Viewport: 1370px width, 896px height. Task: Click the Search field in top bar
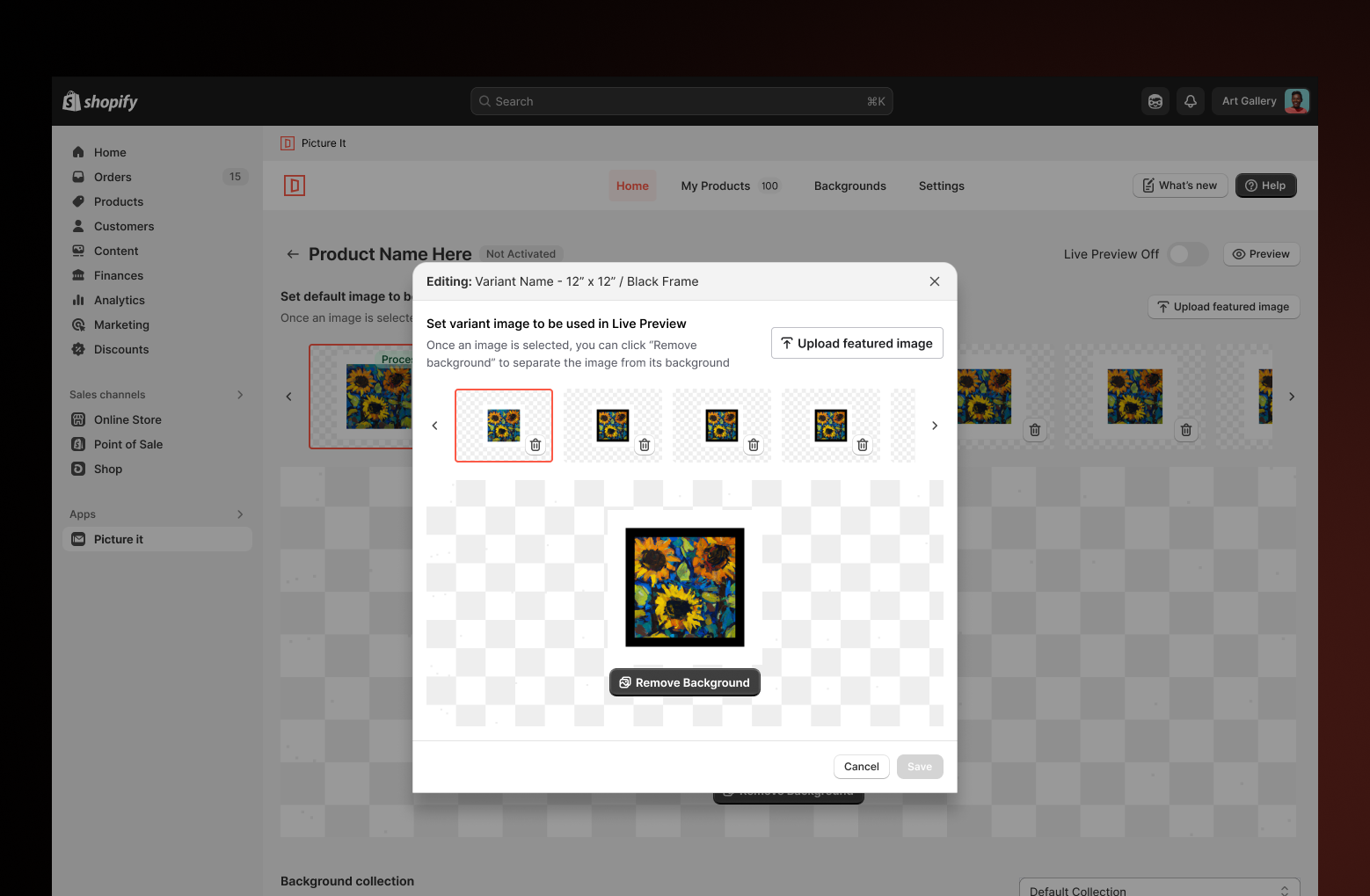click(681, 101)
